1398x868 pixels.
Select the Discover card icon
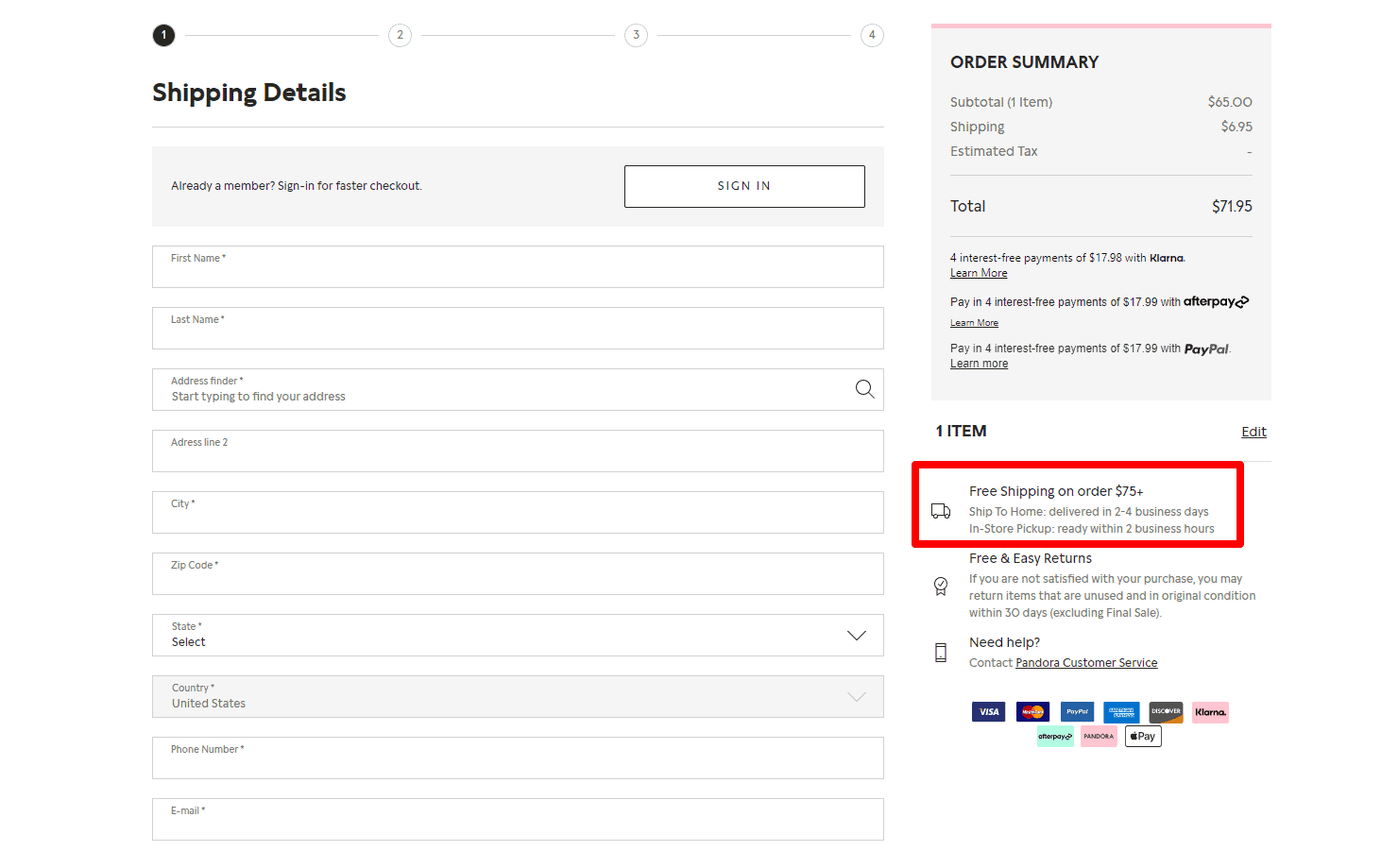click(1166, 711)
